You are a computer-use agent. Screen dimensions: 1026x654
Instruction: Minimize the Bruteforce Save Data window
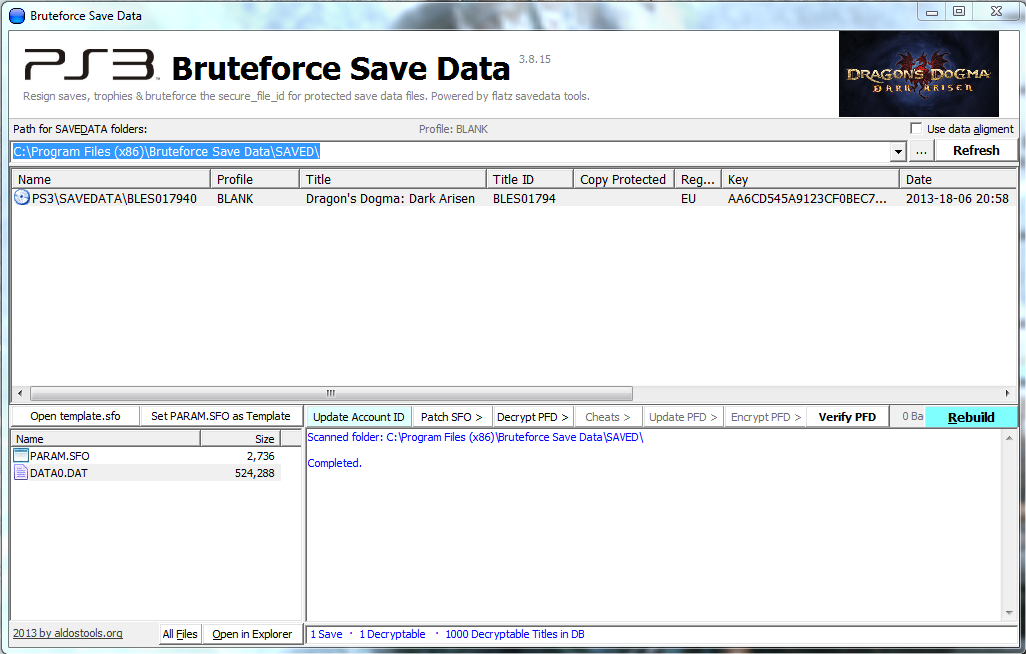(x=932, y=11)
